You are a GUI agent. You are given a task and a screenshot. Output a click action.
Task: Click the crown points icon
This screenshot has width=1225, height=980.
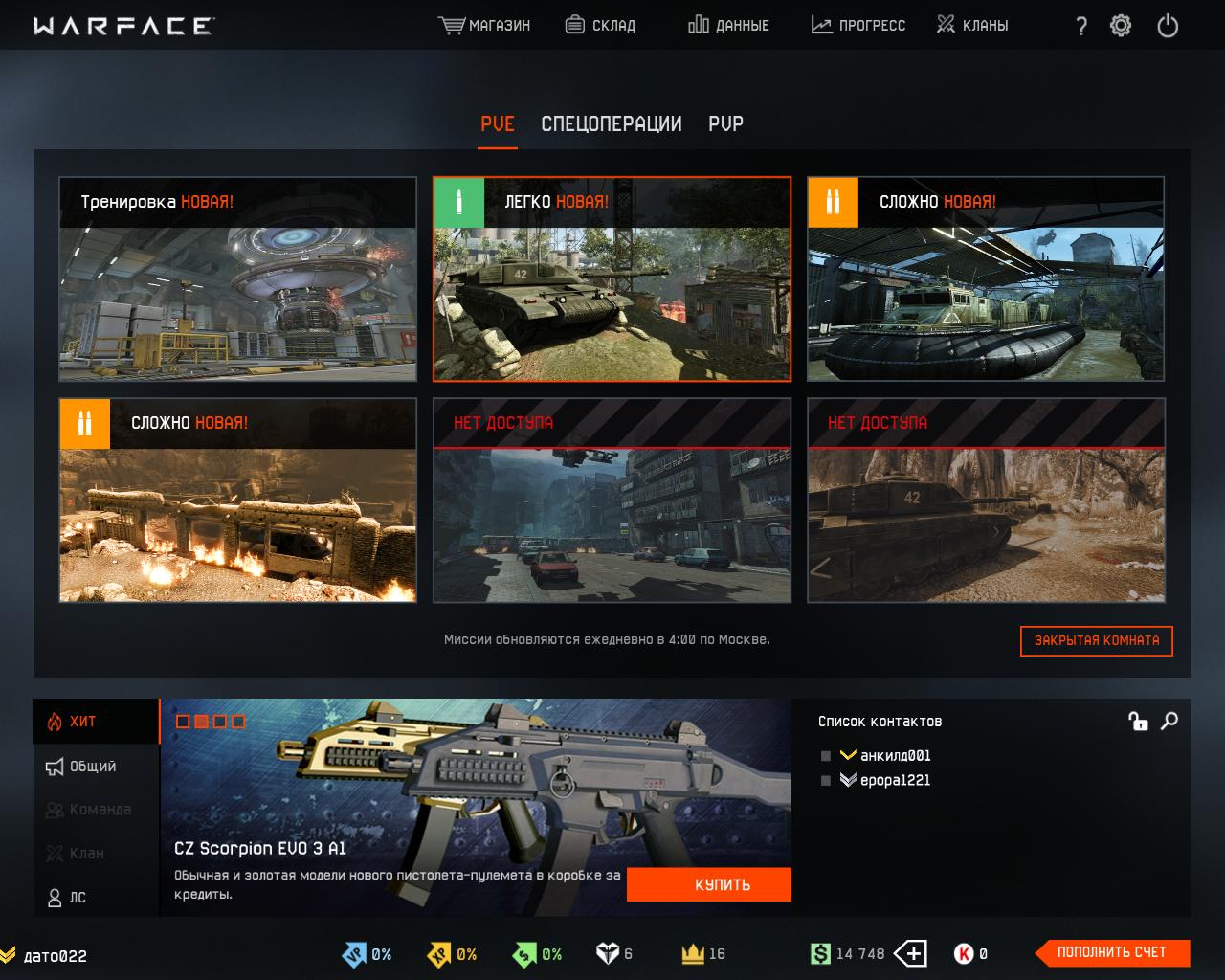[693, 953]
